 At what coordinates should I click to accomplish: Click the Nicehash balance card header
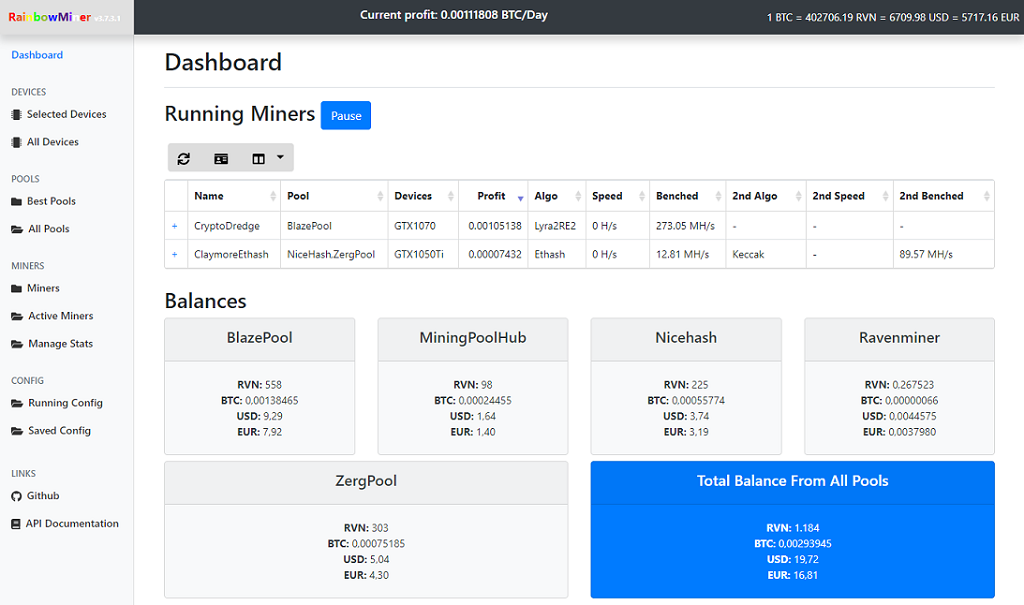686,338
